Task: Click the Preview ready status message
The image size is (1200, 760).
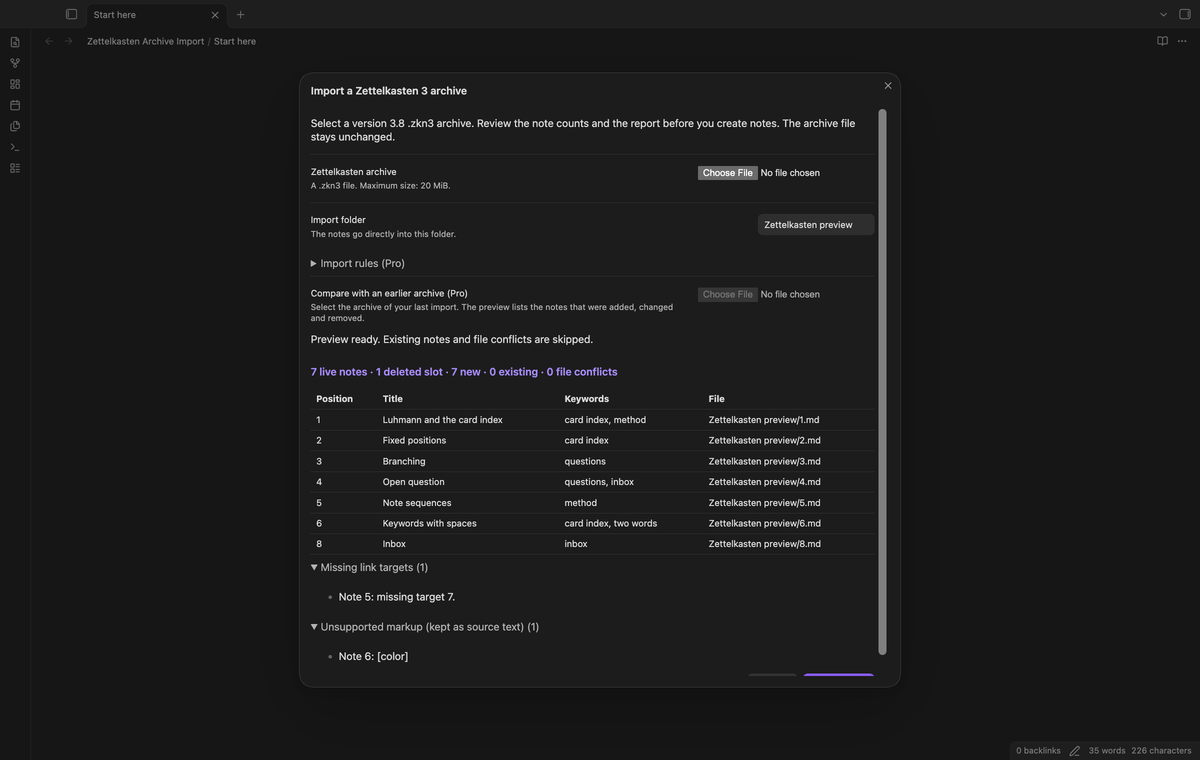Action: click(x=452, y=339)
